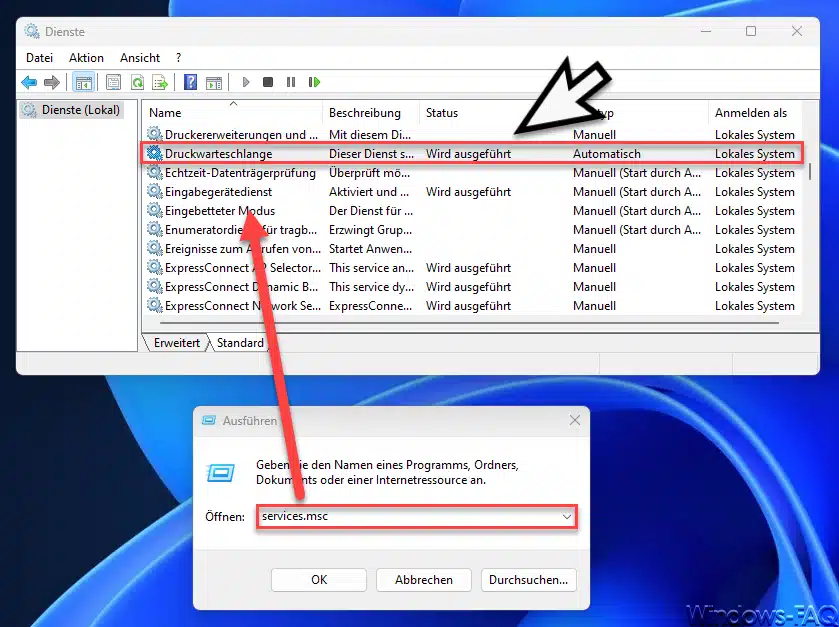
Task: Click the gear icon of Druckwarteschlange row
Action: tap(155, 153)
